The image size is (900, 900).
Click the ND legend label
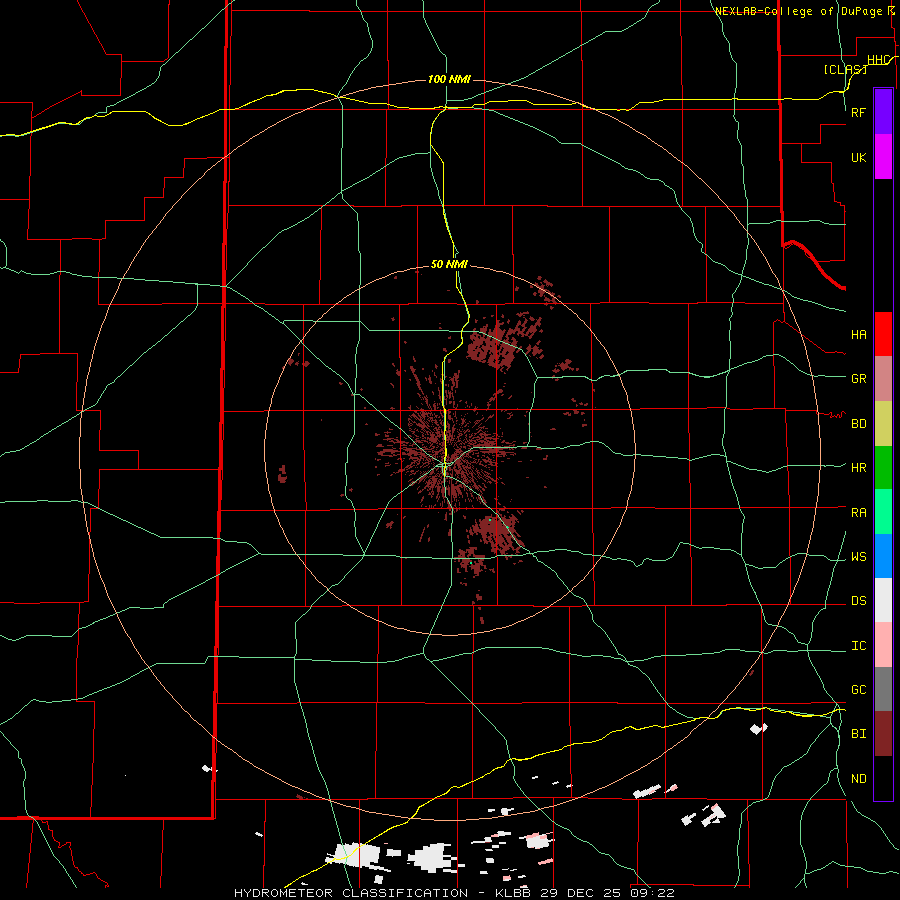[859, 778]
